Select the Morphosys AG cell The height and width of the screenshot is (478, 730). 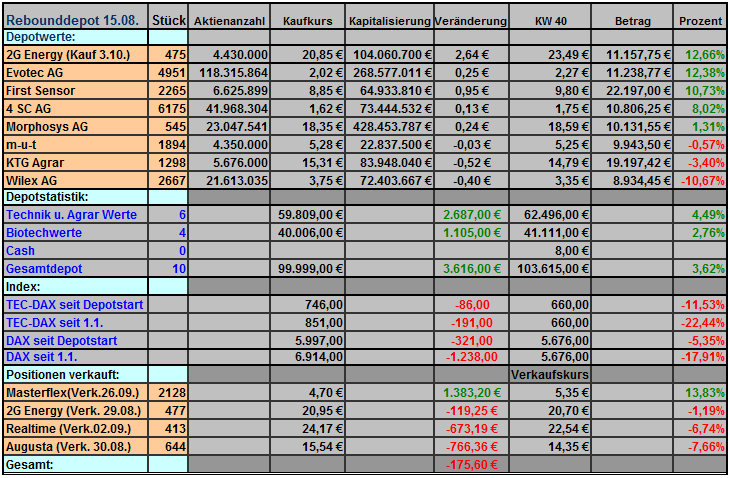pos(75,127)
